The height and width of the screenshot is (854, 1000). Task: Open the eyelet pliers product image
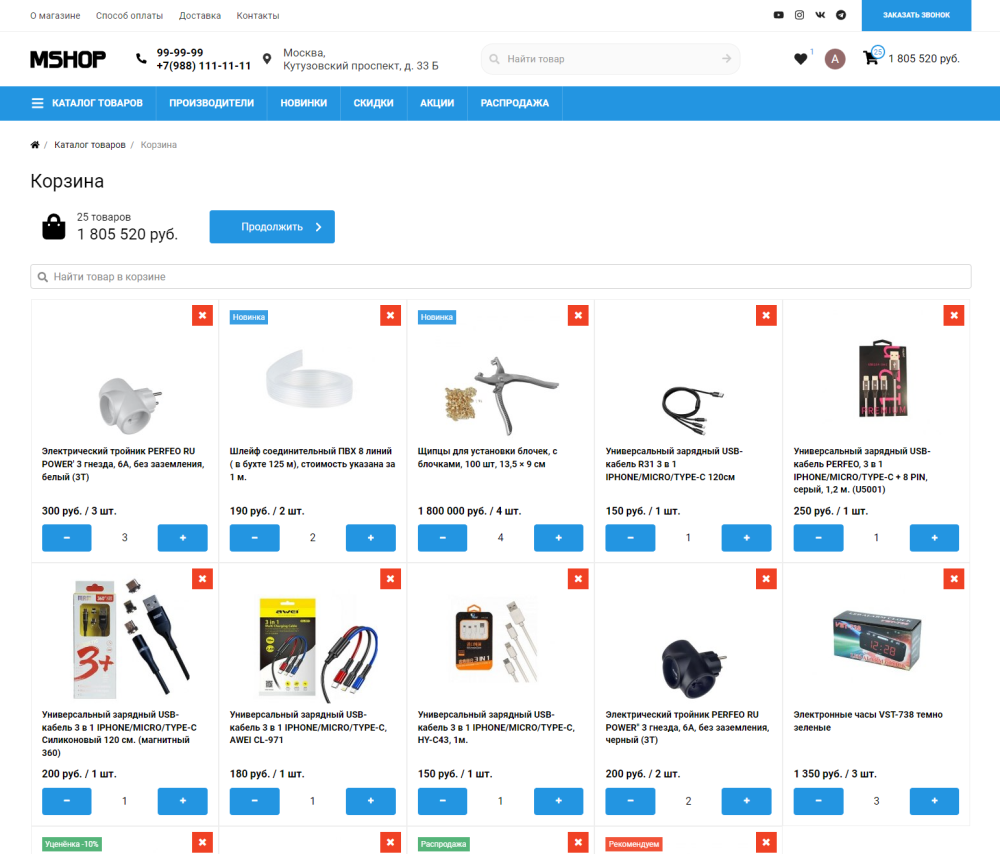tap(501, 395)
